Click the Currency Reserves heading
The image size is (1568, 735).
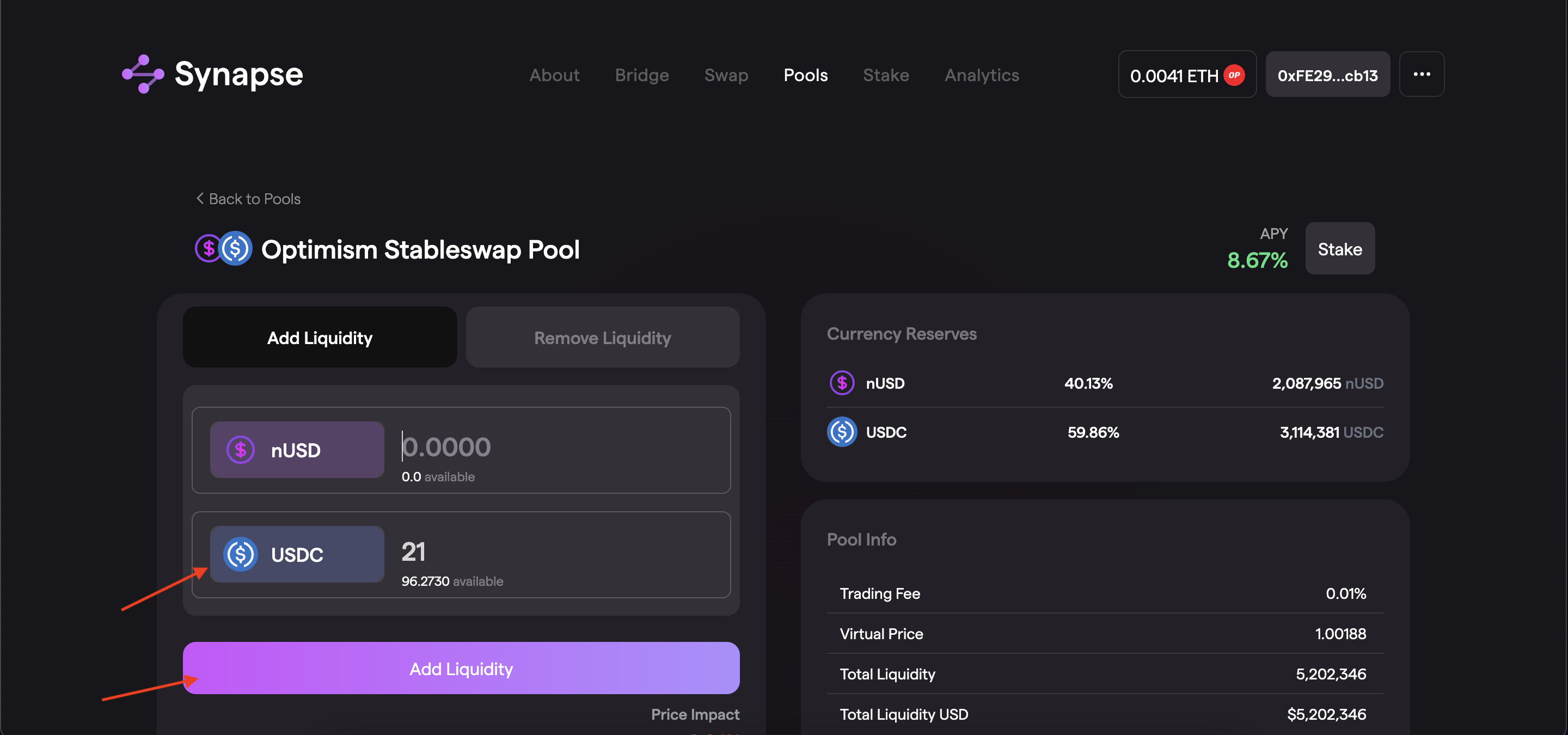click(902, 333)
